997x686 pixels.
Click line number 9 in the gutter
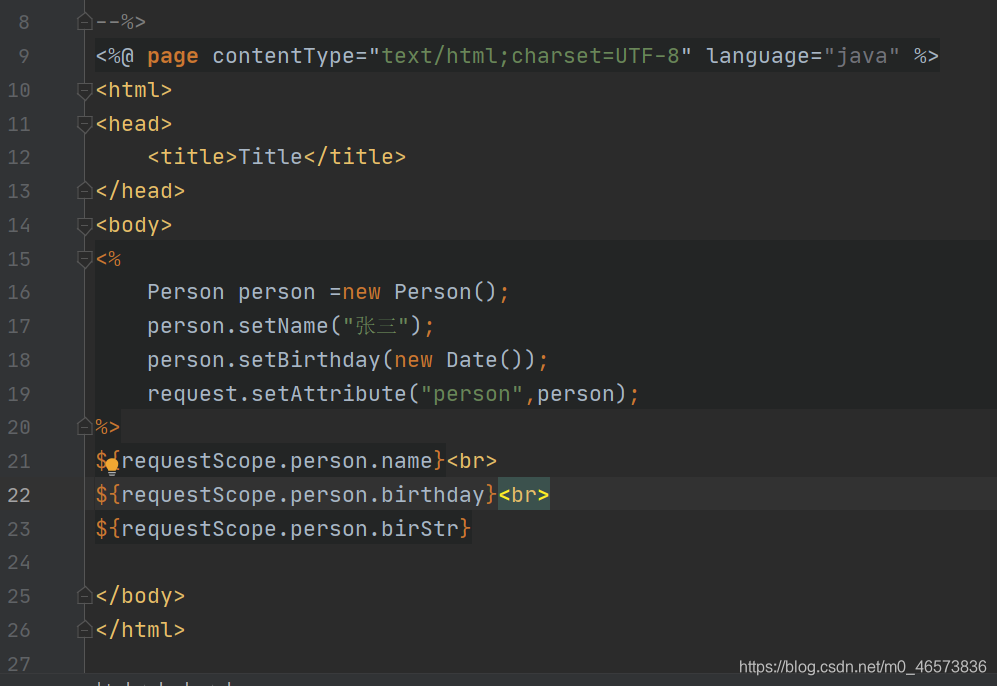[24, 57]
